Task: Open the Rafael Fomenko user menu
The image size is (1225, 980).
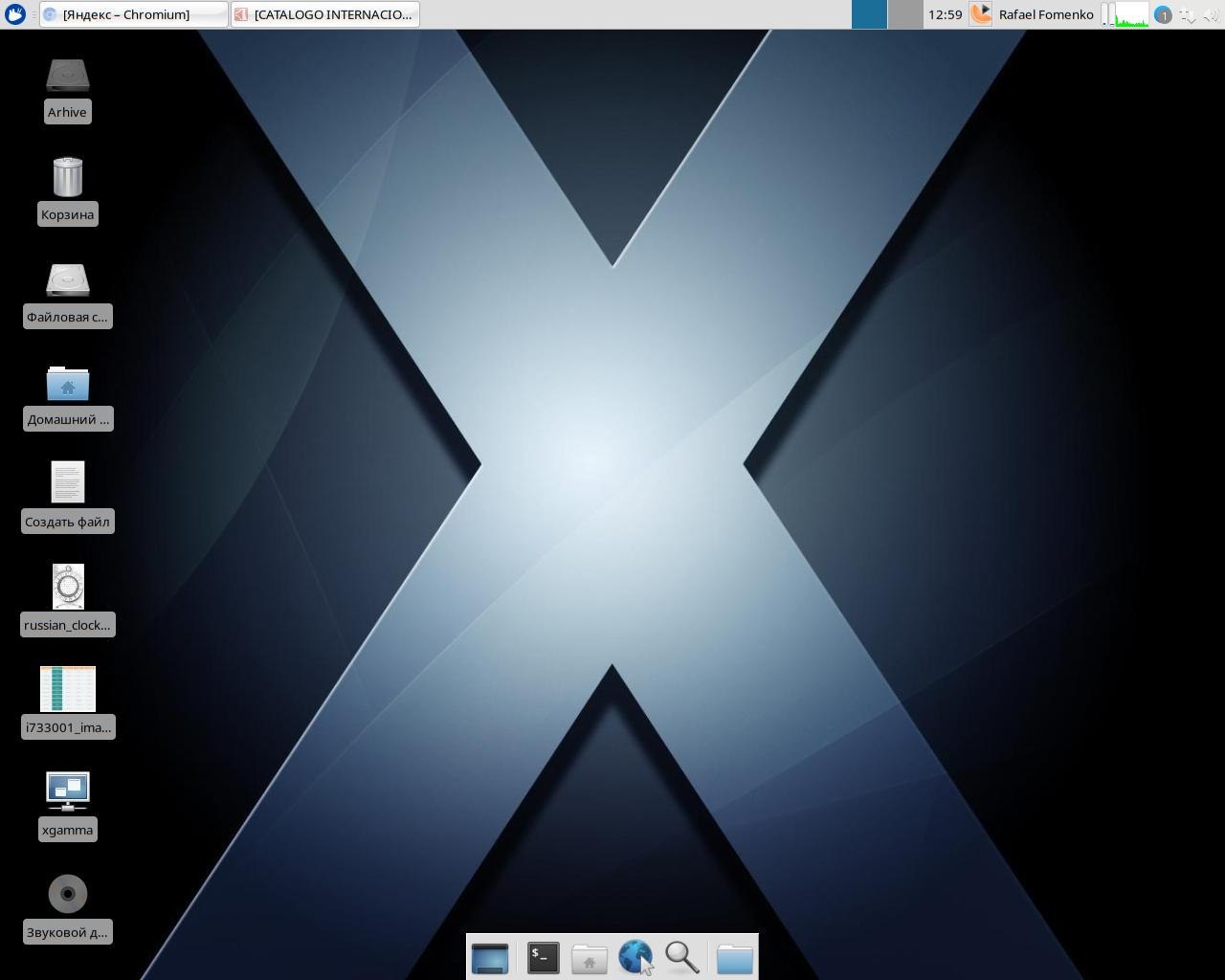Action: click(1046, 14)
